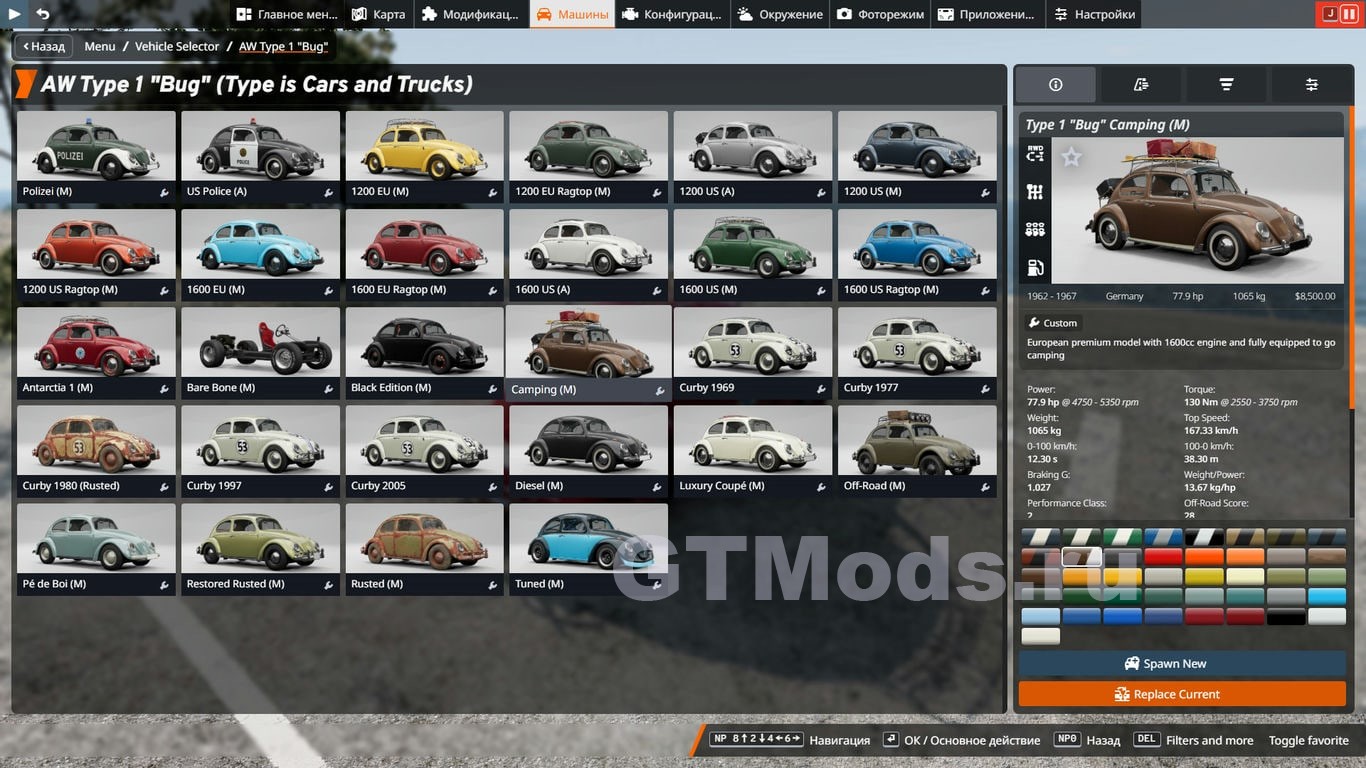
Task: Click the play button in the top-left corner
Action: tap(15, 14)
